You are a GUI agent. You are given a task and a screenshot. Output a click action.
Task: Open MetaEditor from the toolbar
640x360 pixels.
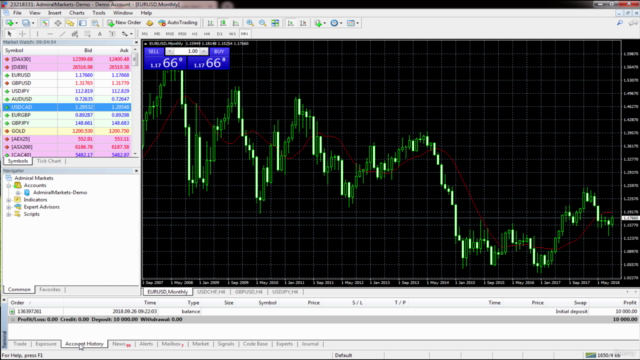(149, 23)
